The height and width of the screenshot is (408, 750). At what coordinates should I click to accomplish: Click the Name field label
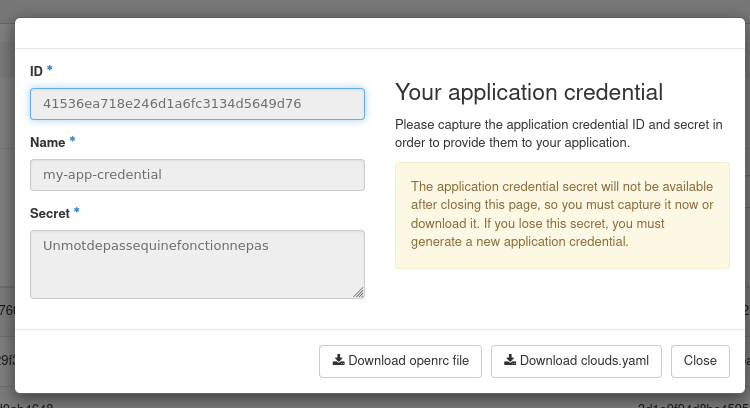pyautogui.click(x=47, y=143)
